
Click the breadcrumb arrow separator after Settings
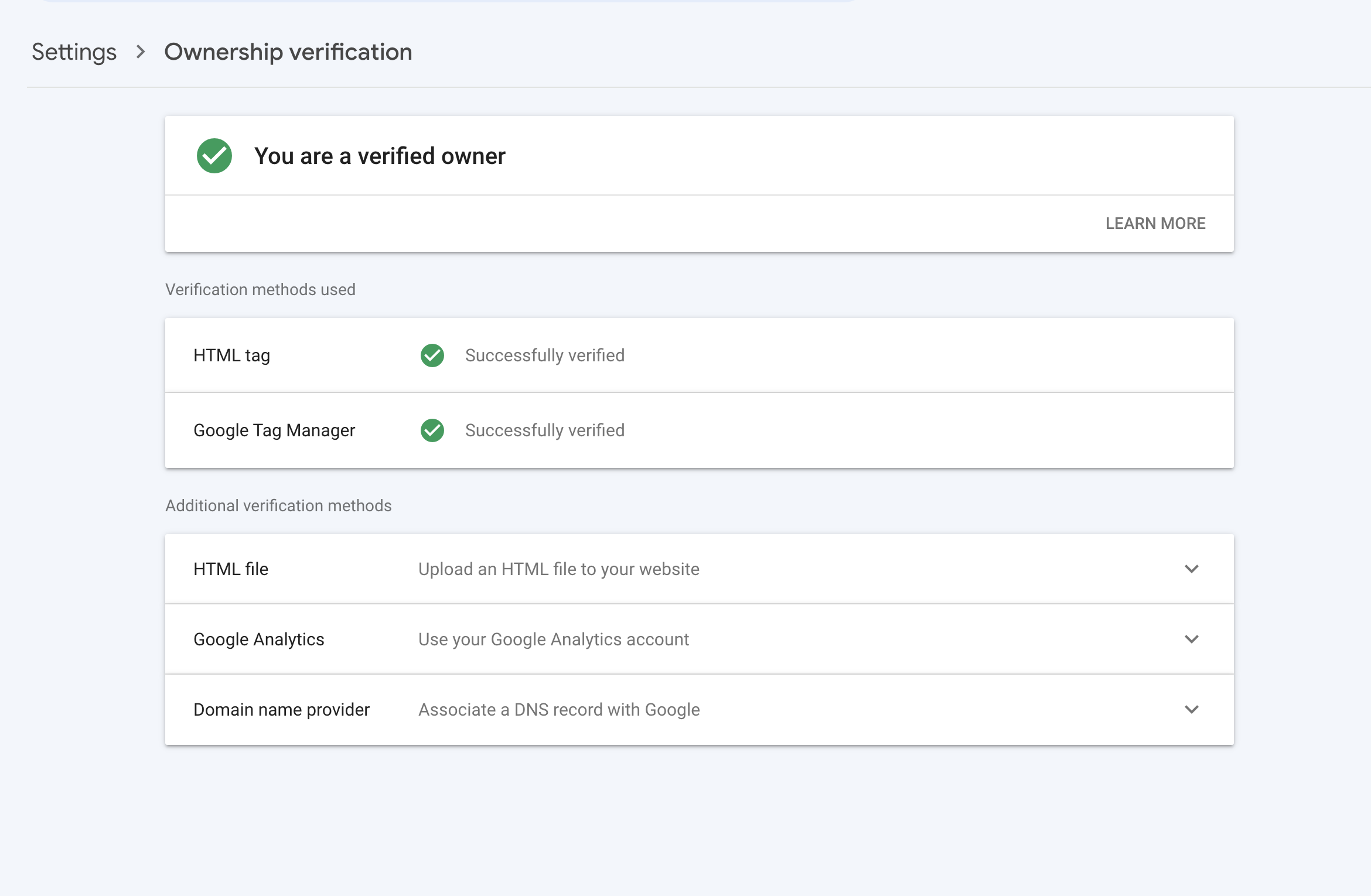point(141,52)
